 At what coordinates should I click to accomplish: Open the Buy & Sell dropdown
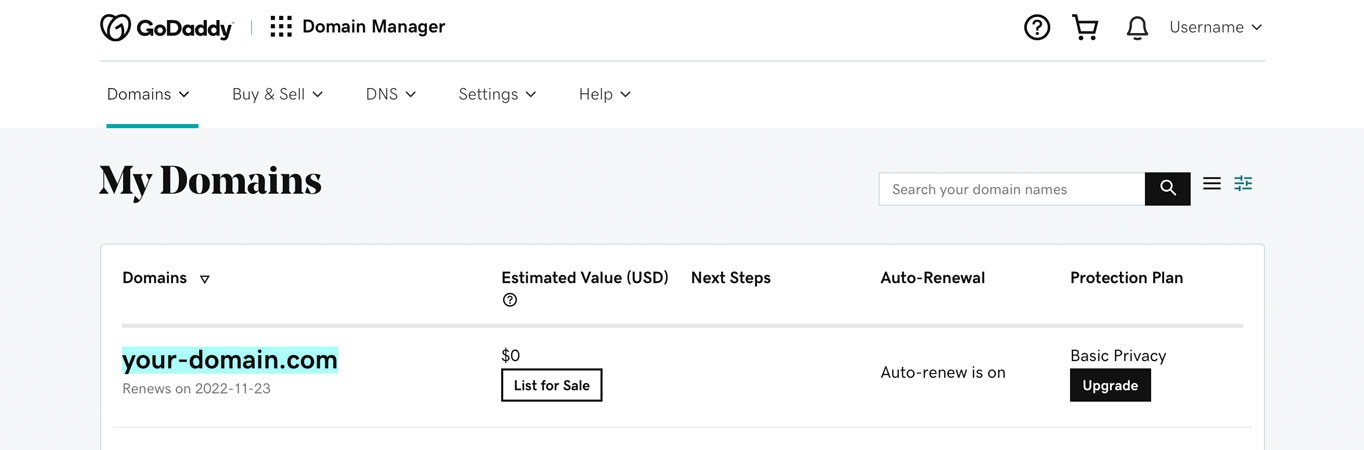click(x=277, y=94)
